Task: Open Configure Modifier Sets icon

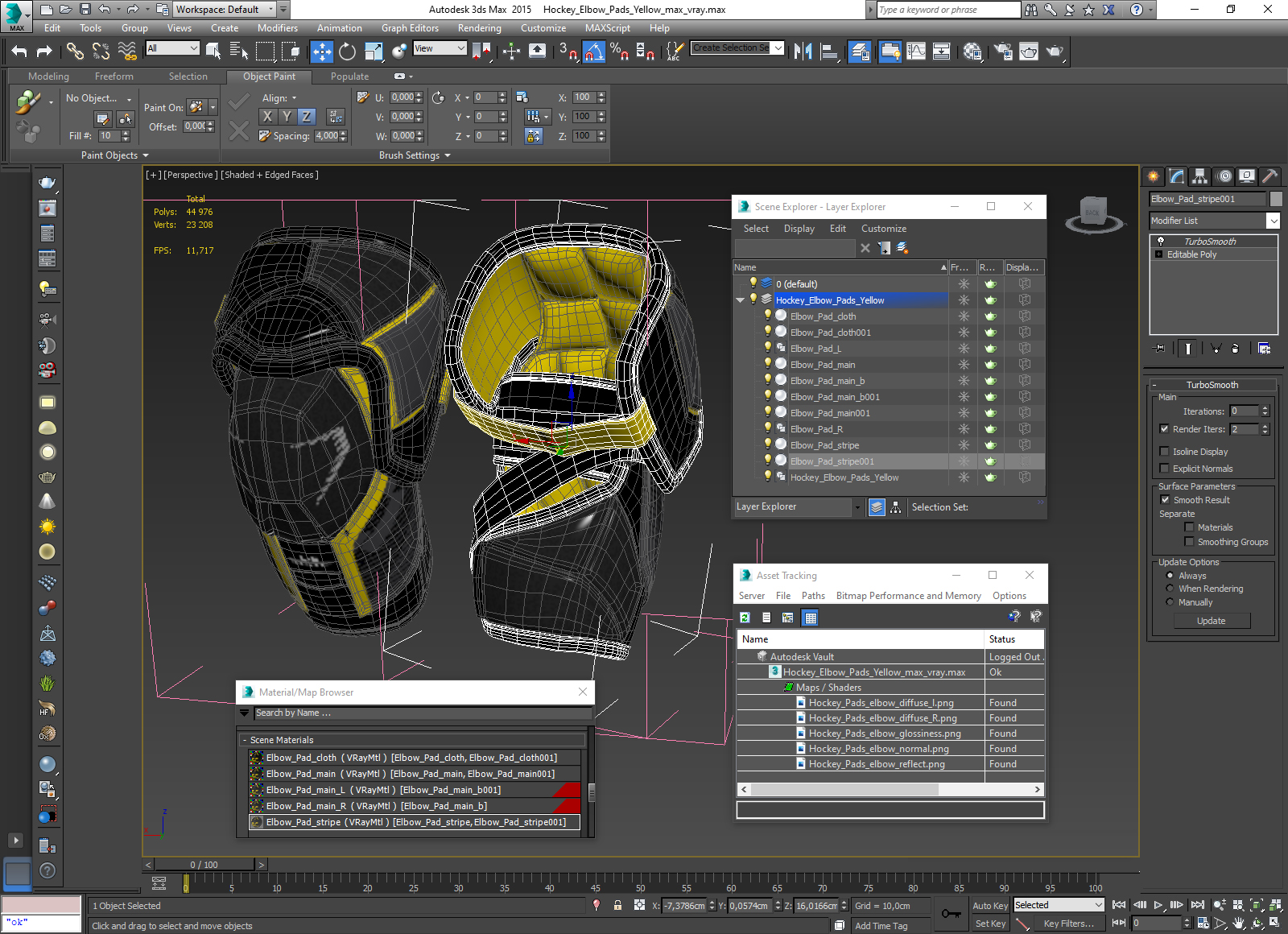Action: point(1264,349)
